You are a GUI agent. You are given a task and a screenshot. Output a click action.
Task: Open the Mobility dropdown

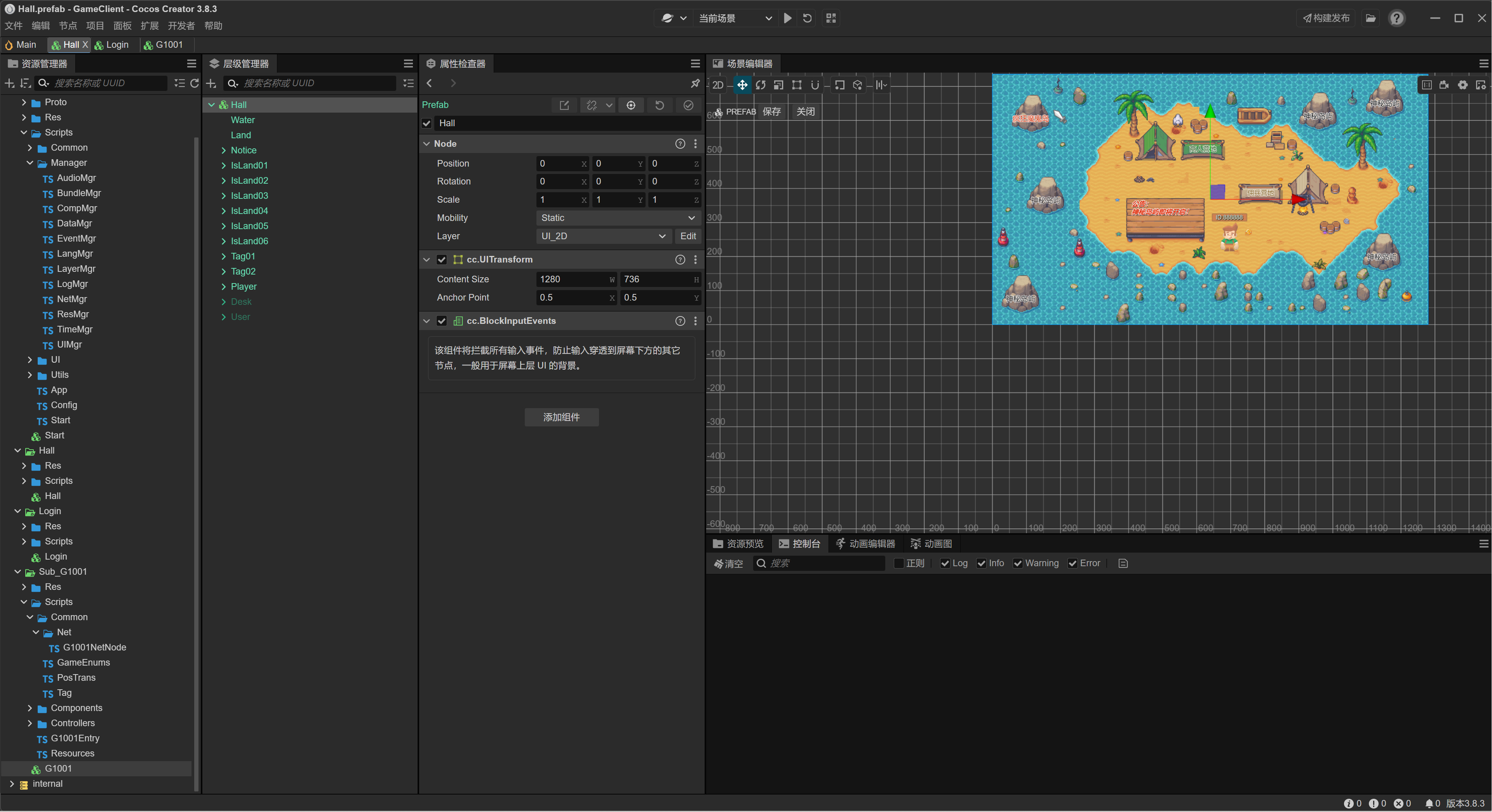click(617, 218)
